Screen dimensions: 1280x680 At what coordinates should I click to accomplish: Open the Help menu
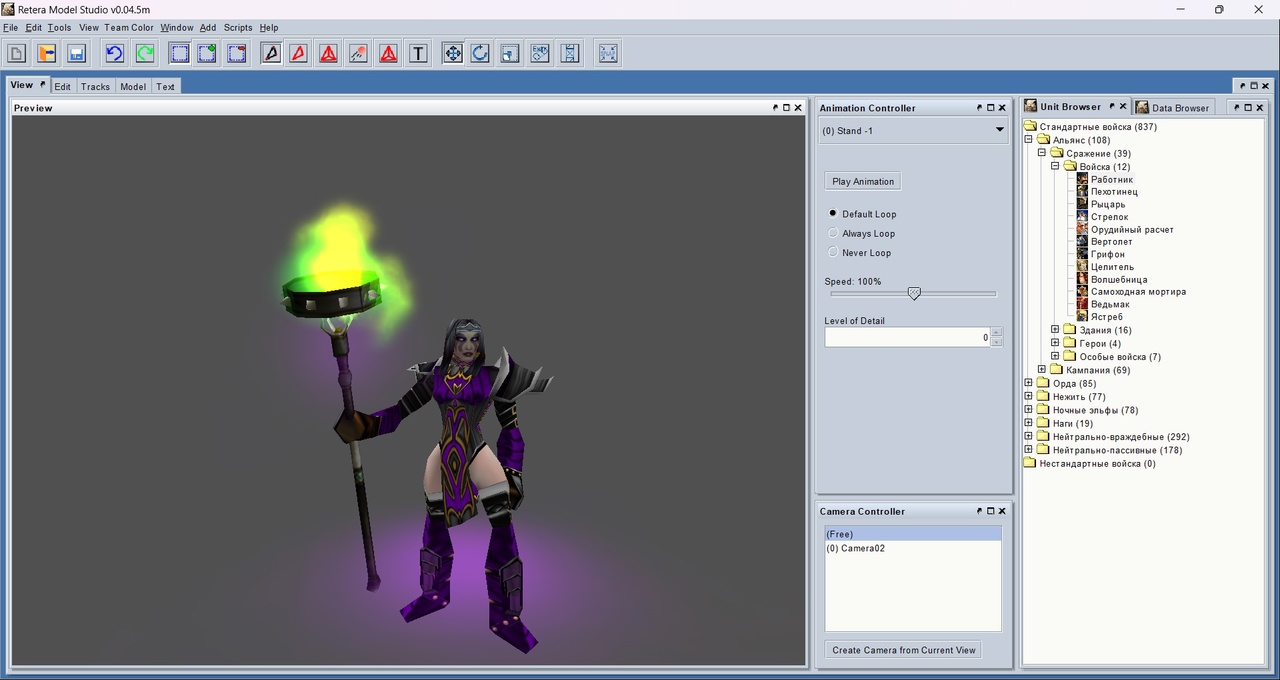[269, 27]
